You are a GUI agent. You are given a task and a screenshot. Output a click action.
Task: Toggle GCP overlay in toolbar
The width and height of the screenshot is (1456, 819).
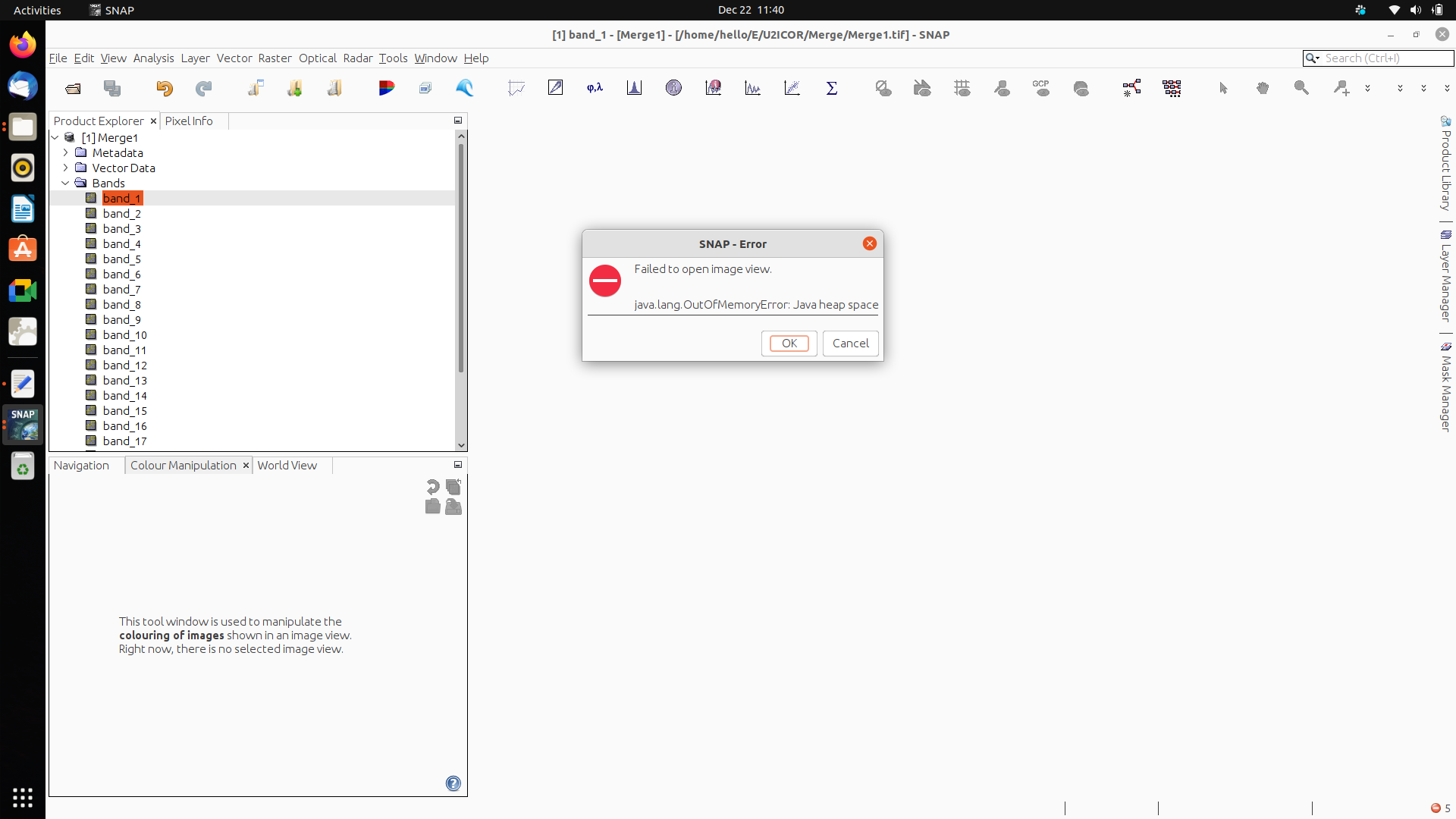pos(1041,88)
